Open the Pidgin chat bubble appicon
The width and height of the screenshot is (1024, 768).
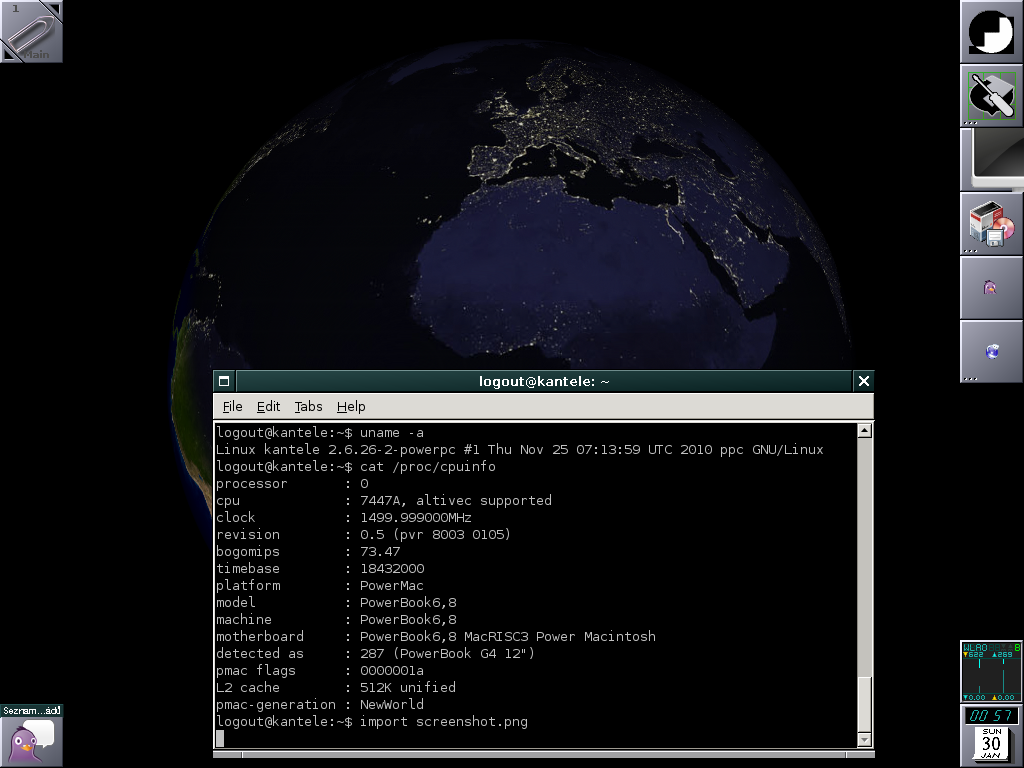click(31, 736)
